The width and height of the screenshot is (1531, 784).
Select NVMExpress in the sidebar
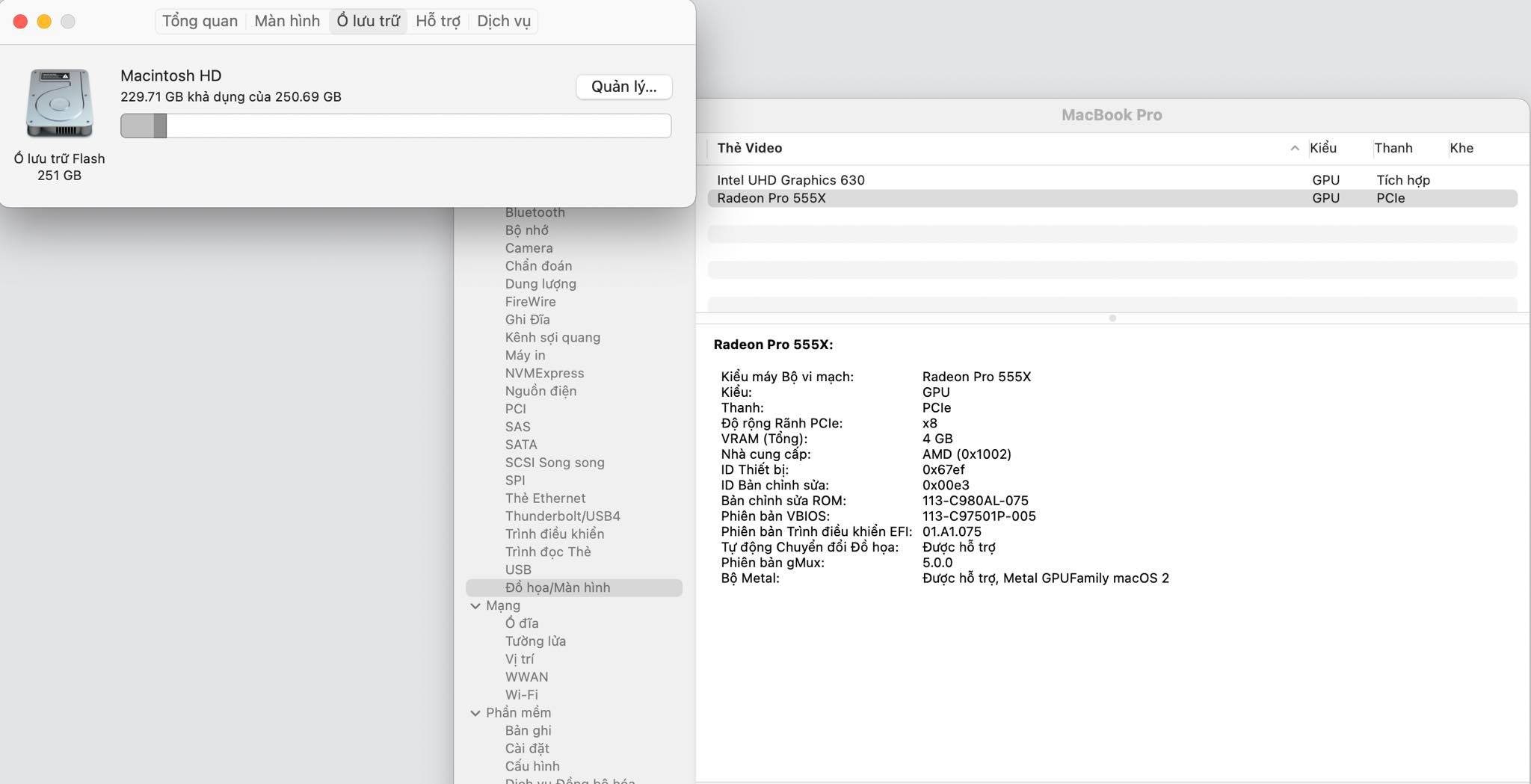point(544,373)
